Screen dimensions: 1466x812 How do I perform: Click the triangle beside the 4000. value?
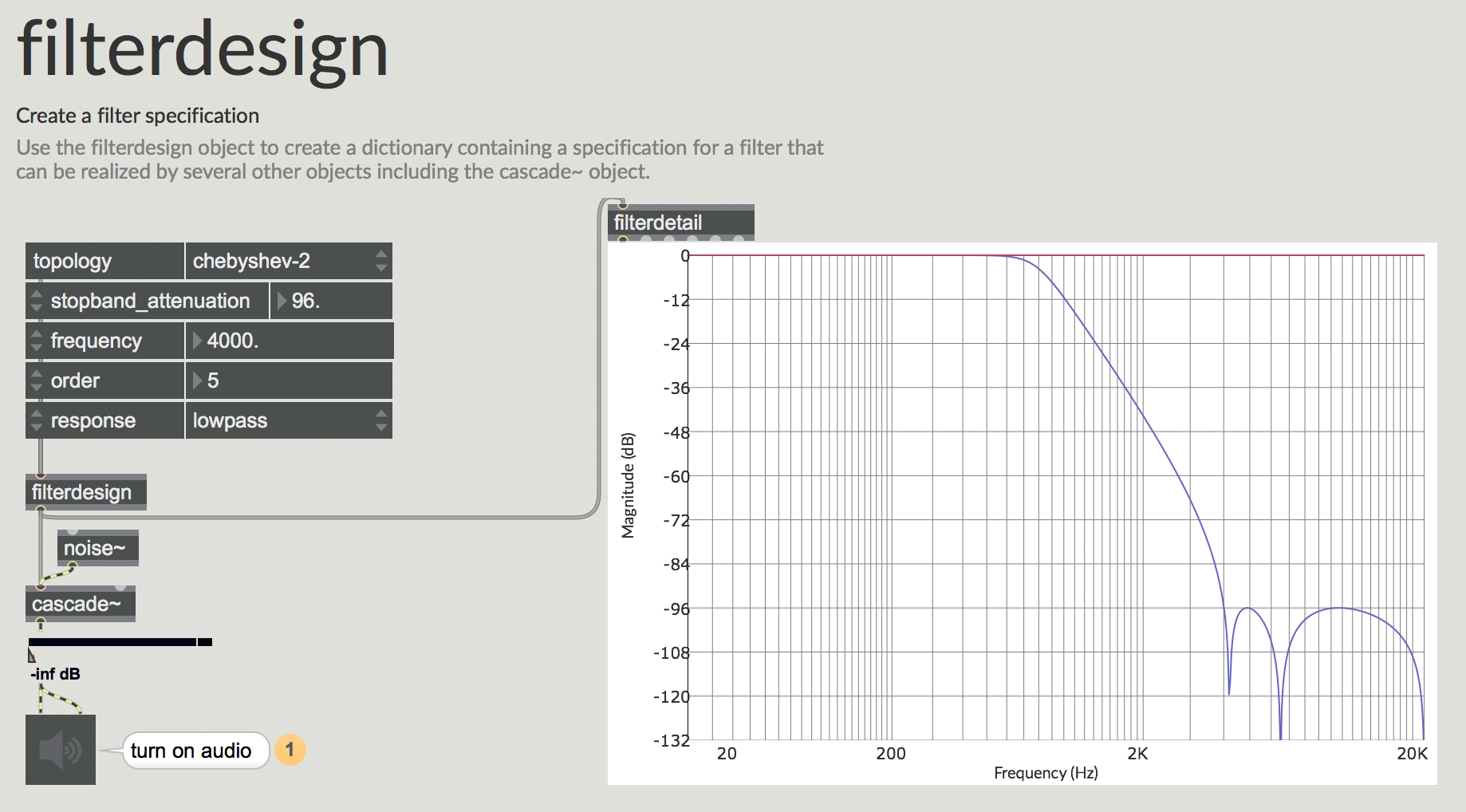click(x=197, y=341)
